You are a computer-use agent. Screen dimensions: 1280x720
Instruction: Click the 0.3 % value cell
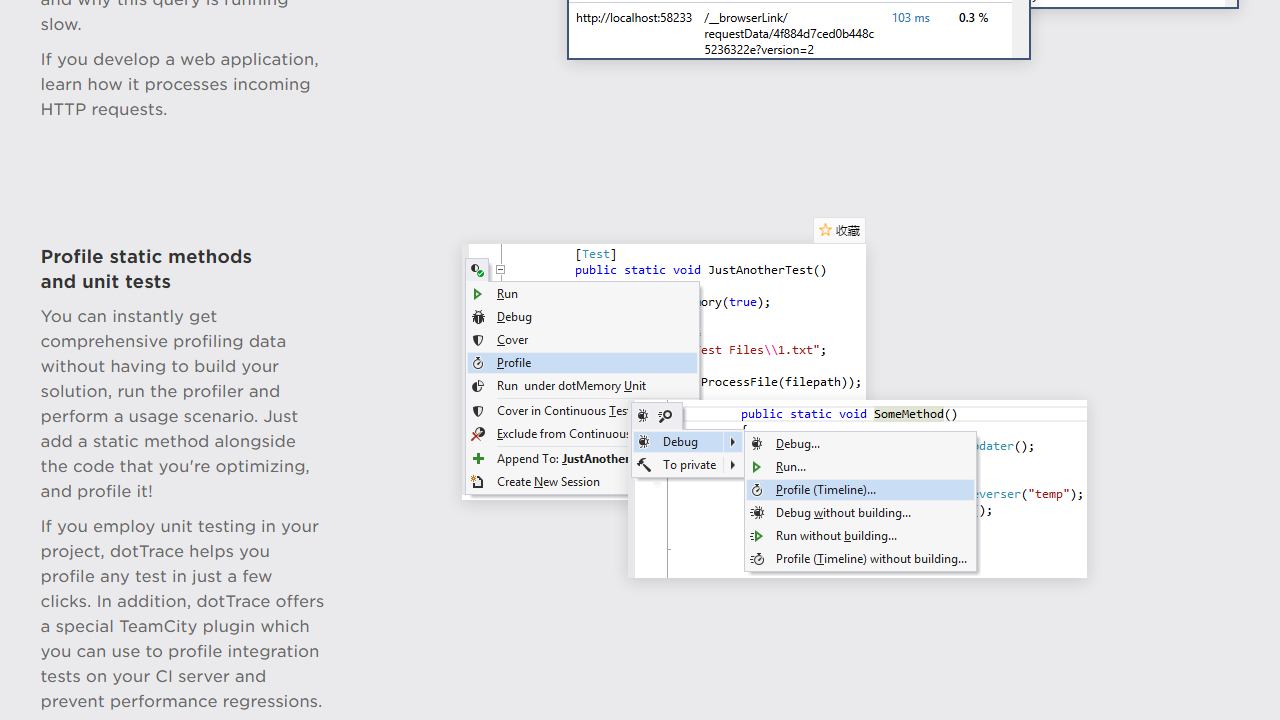pyautogui.click(x=973, y=18)
